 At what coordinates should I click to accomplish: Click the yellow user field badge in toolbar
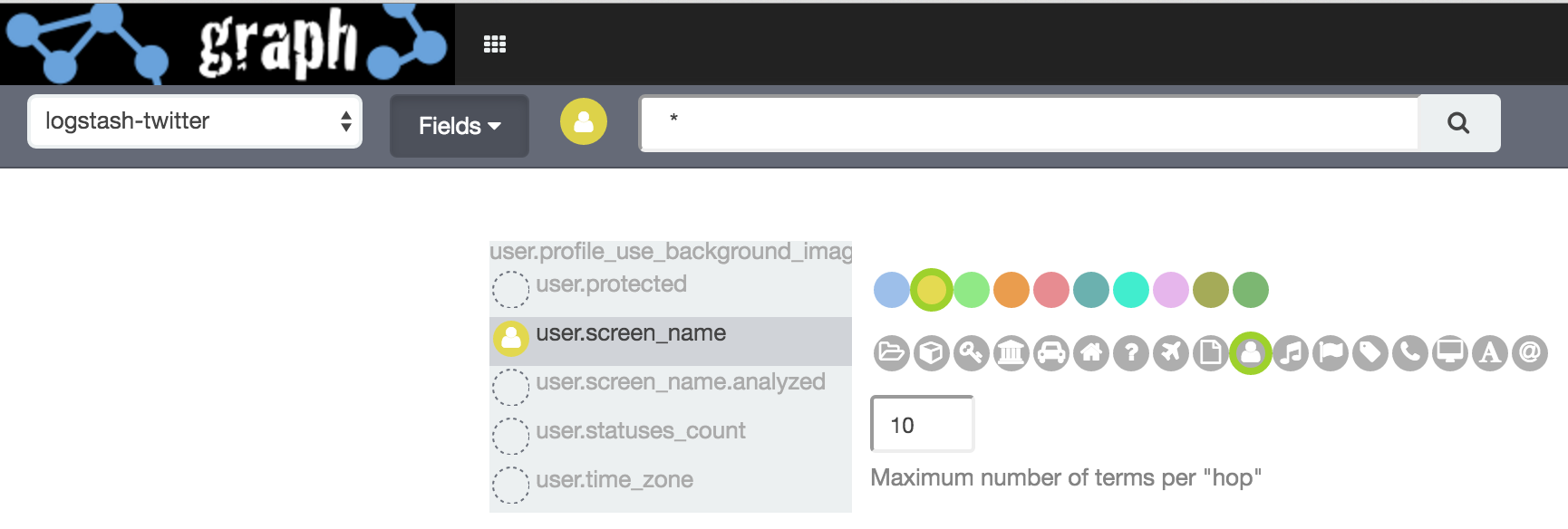[584, 121]
